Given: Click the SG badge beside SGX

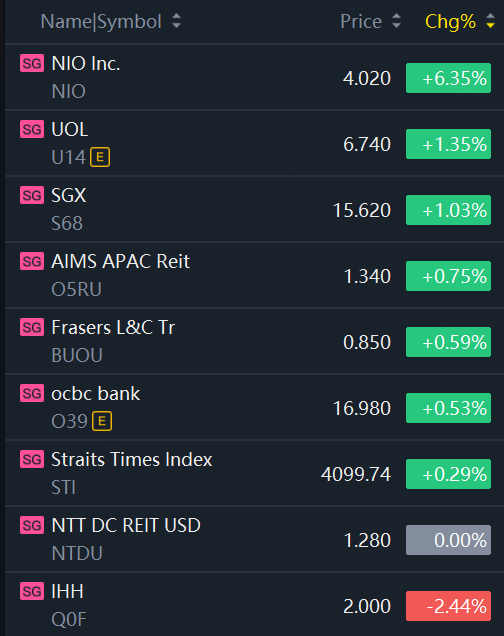Looking at the screenshot, I should click(32, 196).
